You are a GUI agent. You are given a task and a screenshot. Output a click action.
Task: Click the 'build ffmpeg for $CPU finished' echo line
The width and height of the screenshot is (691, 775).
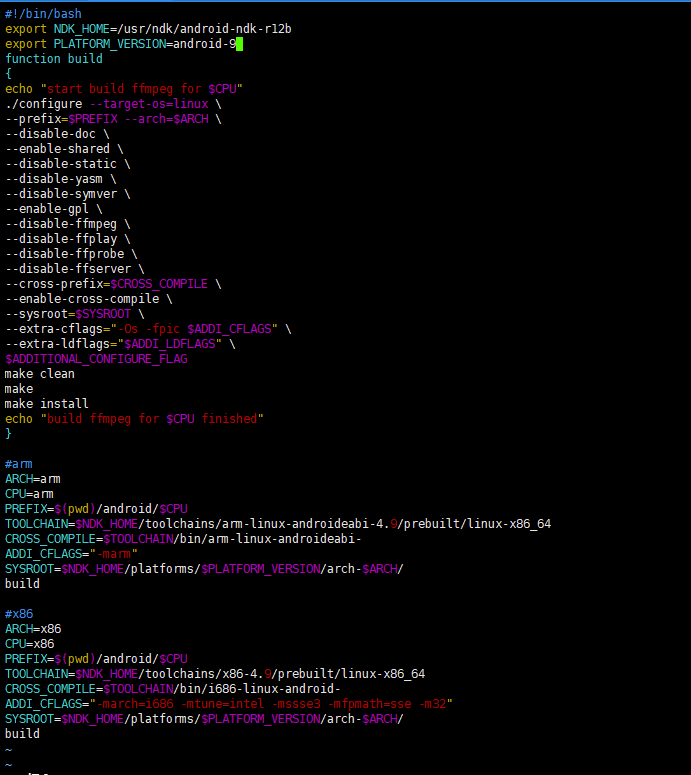click(x=134, y=419)
